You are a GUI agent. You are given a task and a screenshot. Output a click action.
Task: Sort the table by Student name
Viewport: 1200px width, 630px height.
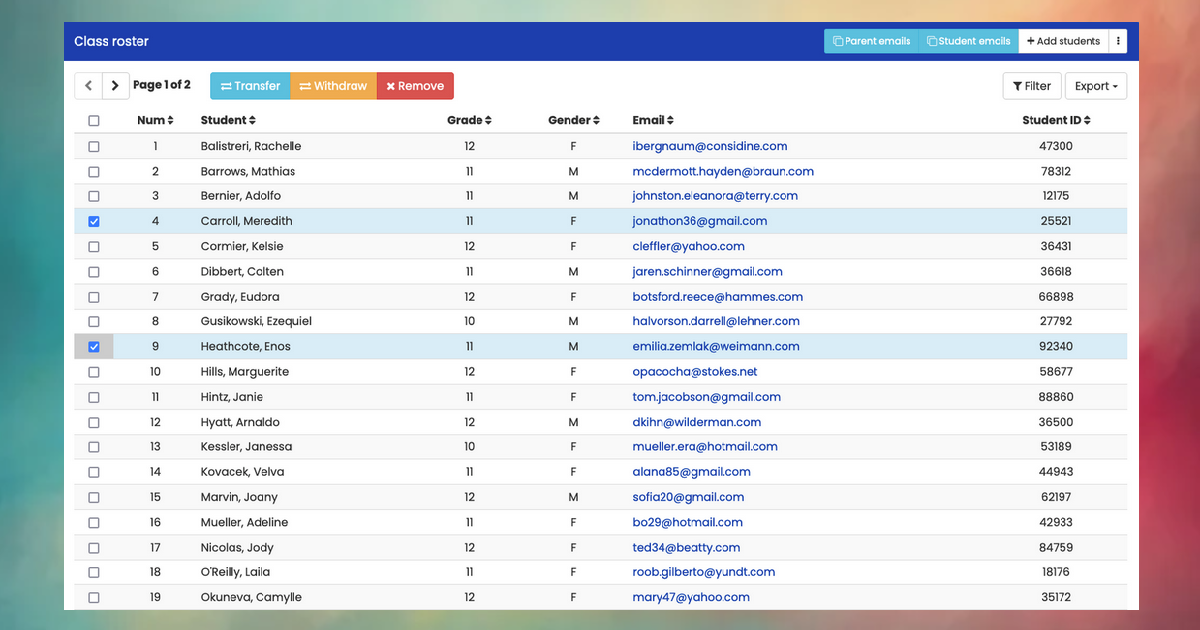click(x=228, y=120)
